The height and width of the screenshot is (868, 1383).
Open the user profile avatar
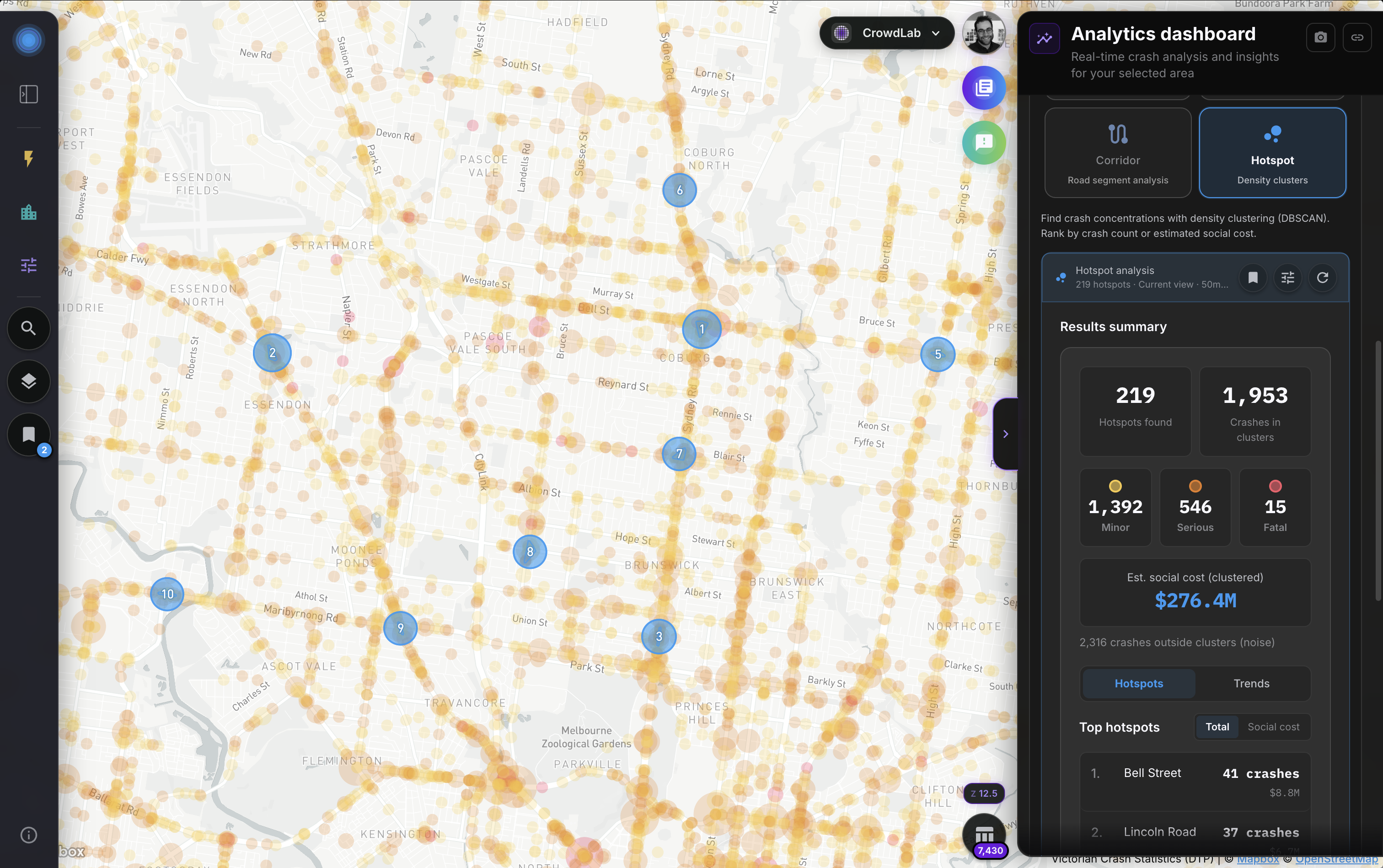[x=983, y=33]
